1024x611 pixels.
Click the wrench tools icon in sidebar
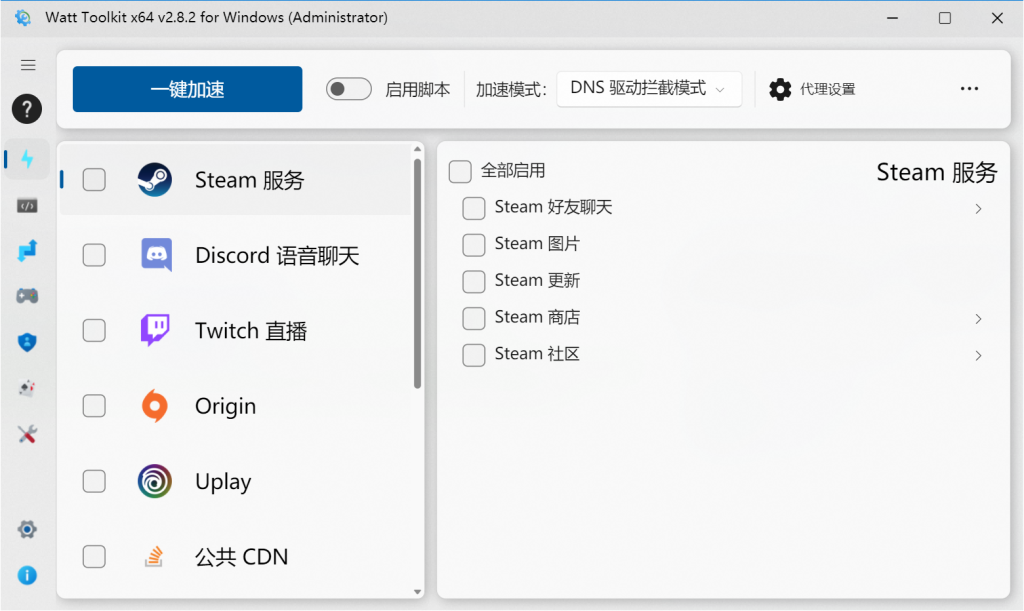(27, 434)
